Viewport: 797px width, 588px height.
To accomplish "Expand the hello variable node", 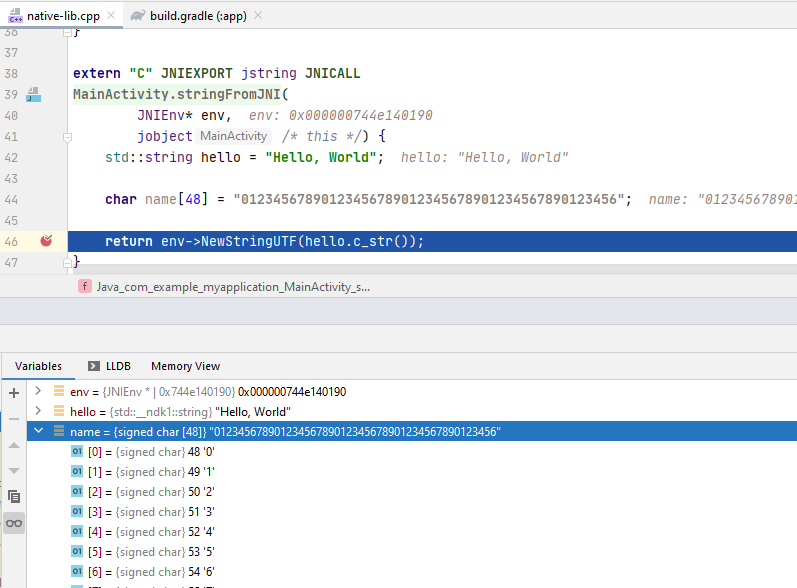I will pos(39,412).
